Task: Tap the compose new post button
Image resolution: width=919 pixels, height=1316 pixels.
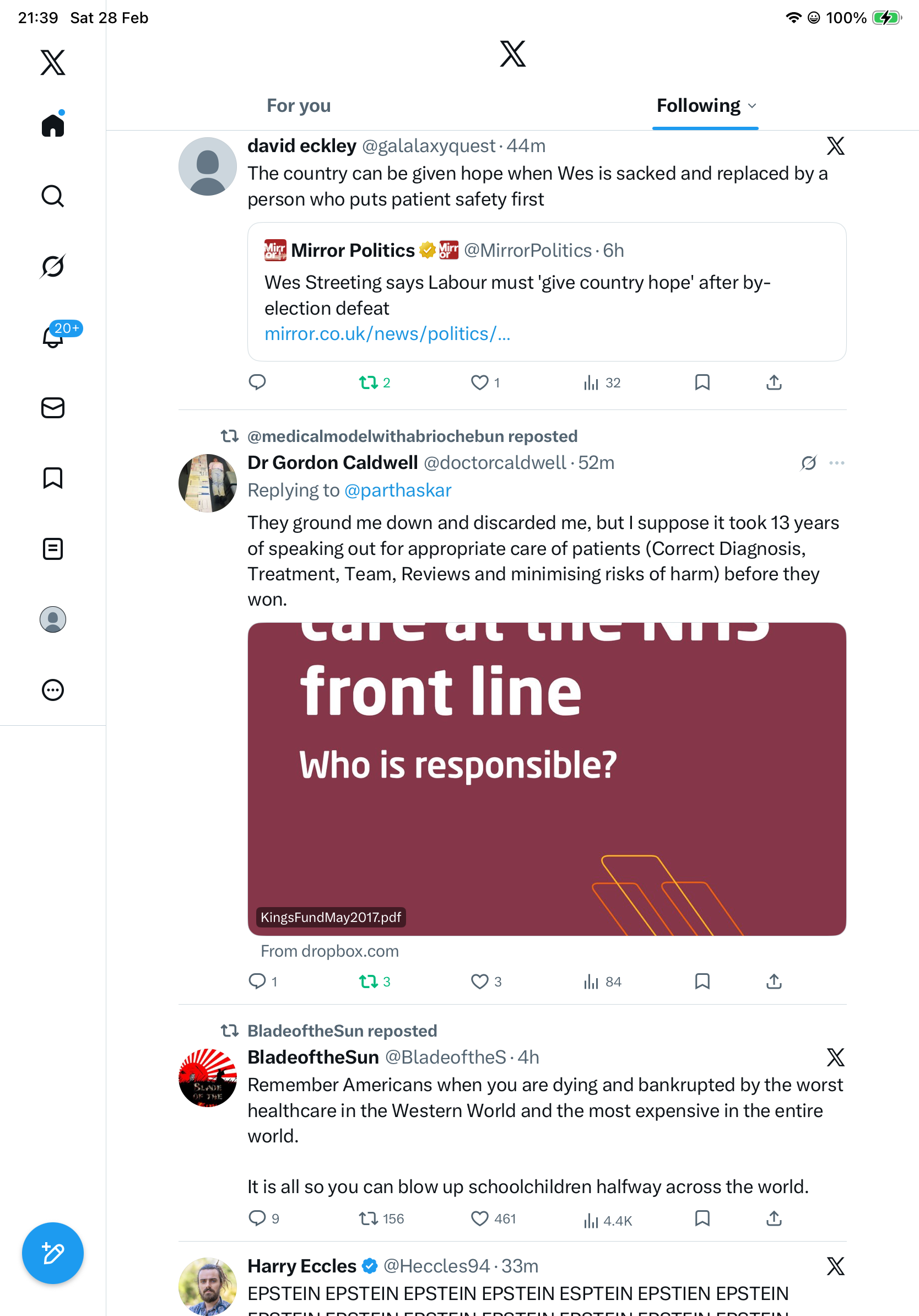Action: click(53, 1253)
